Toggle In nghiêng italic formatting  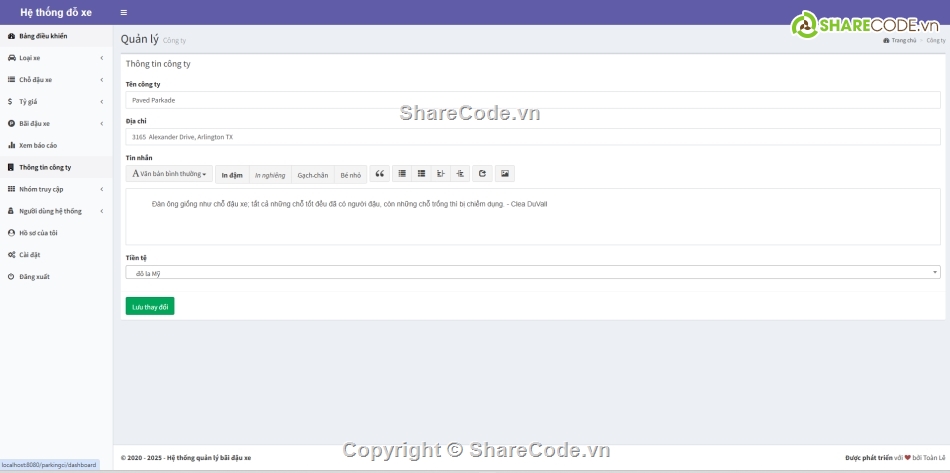(270, 174)
